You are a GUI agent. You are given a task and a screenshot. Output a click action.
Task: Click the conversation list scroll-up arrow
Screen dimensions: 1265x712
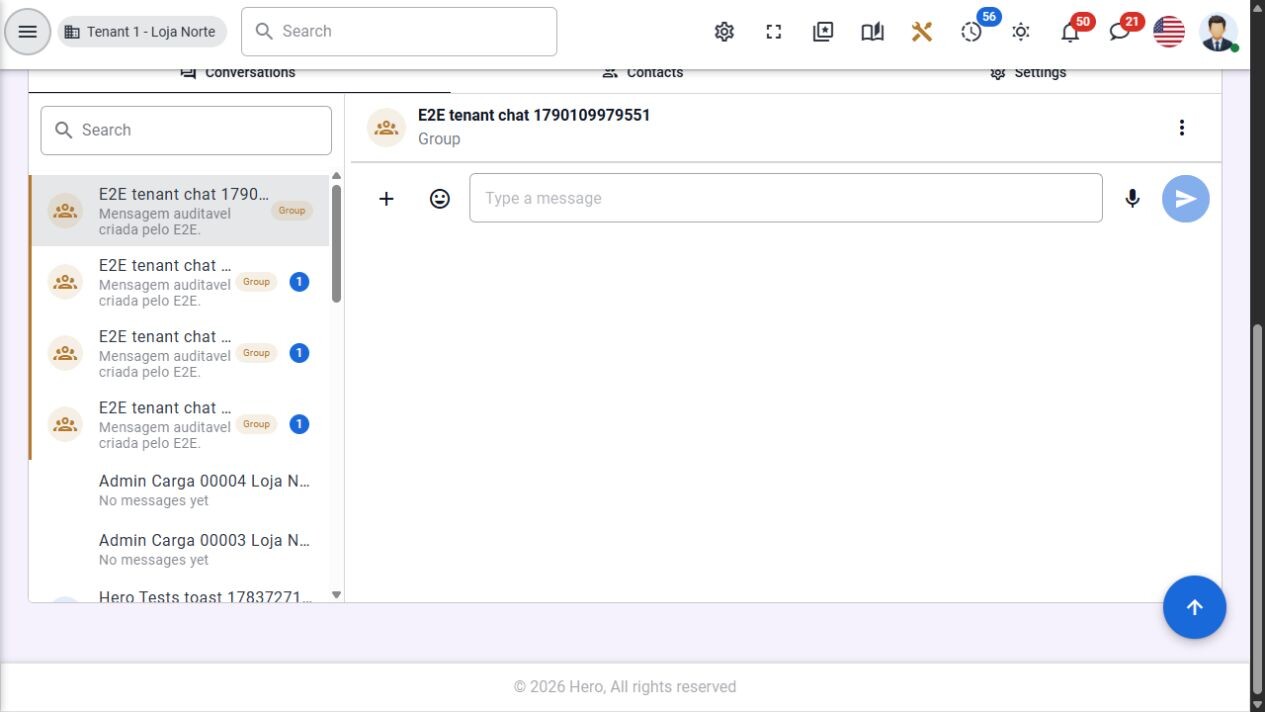pyautogui.click(x=336, y=176)
